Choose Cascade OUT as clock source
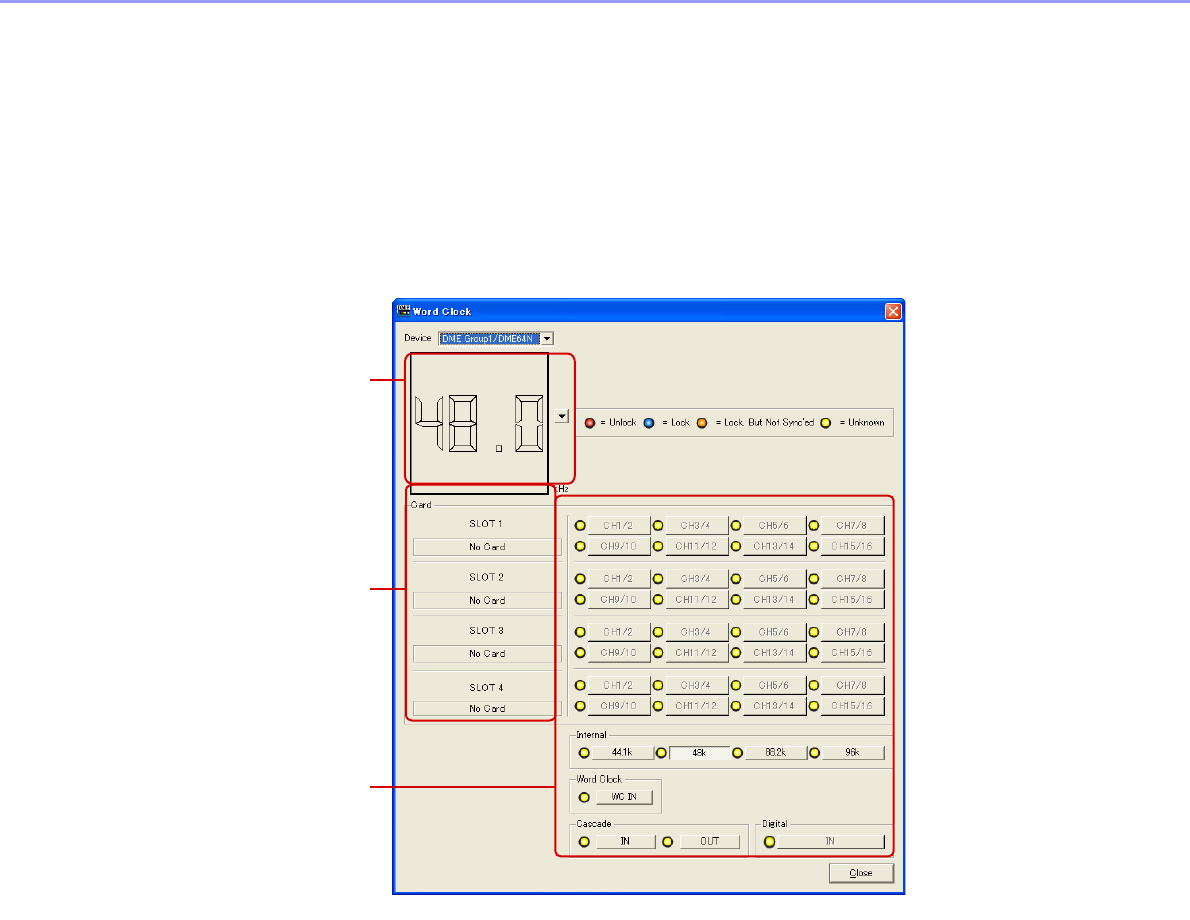This screenshot has width=1190, height=920. click(x=710, y=841)
